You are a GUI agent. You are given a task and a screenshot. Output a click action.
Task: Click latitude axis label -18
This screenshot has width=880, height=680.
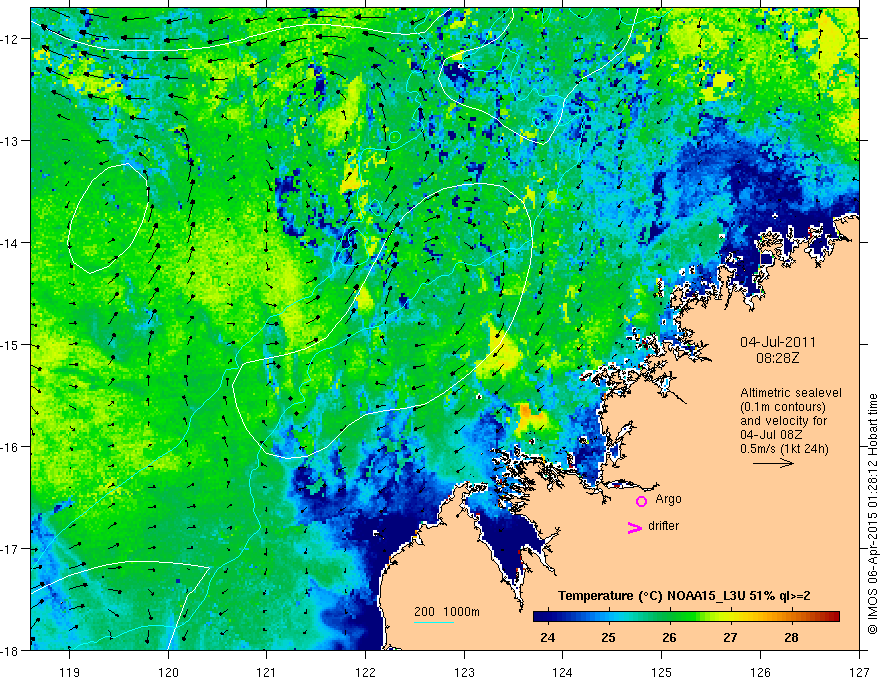pyautogui.click(x=11, y=651)
